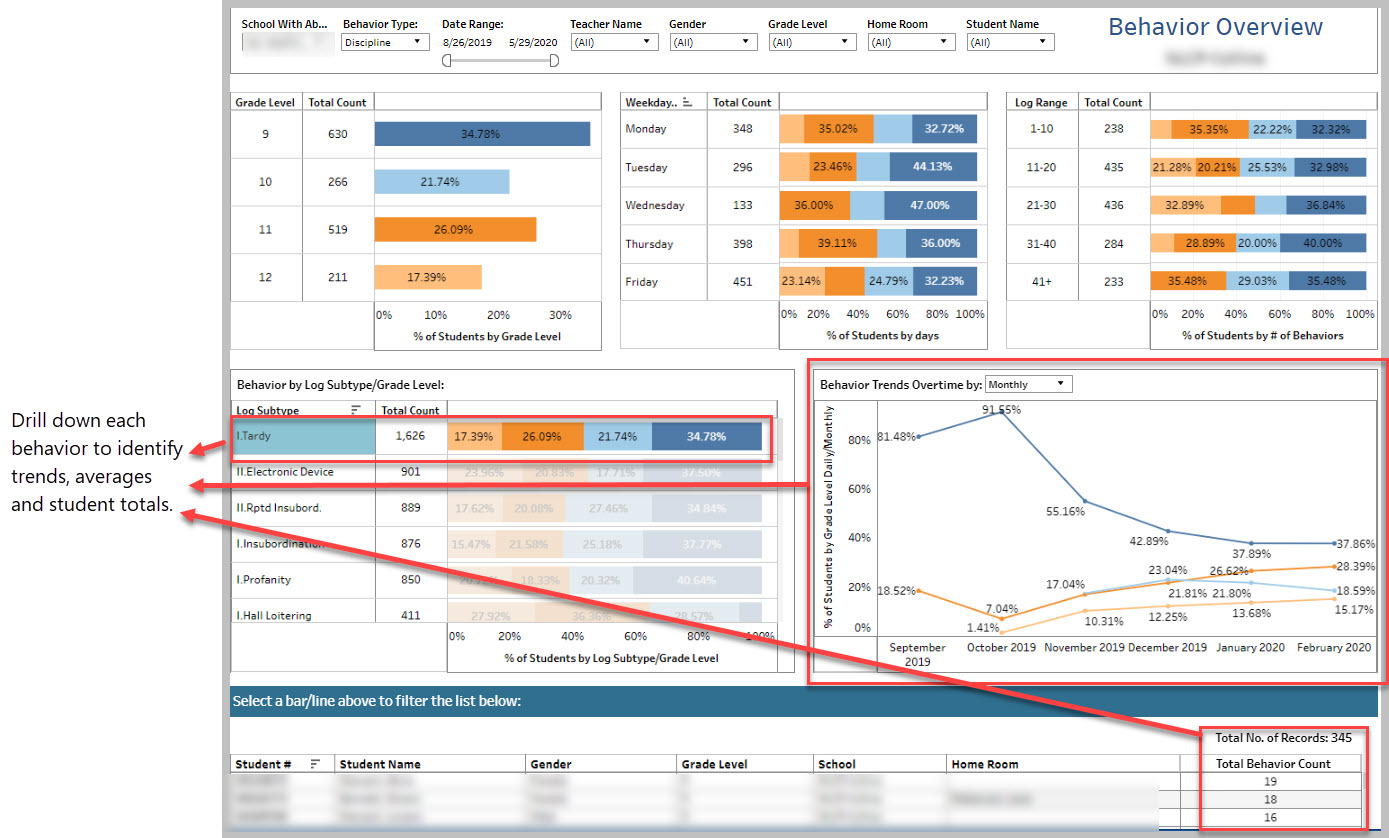Sort by the Weekday column sort icon
The height and width of the screenshot is (838, 1389).
click(688, 103)
